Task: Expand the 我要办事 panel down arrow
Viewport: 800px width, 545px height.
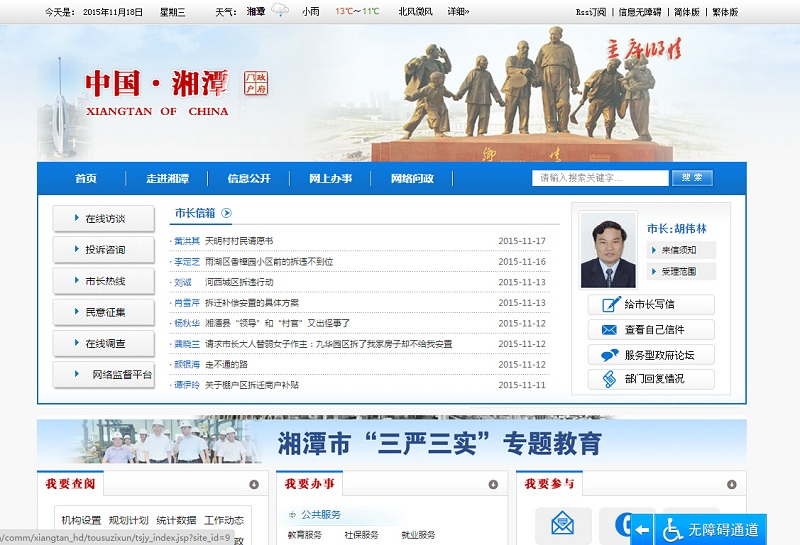Action: coord(493,485)
